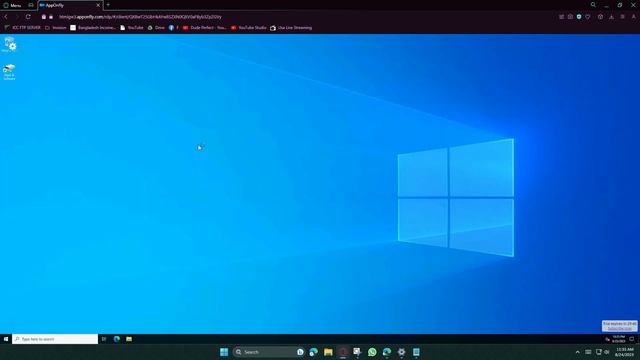Expand hidden system tray icons chevron

click(x=577, y=352)
